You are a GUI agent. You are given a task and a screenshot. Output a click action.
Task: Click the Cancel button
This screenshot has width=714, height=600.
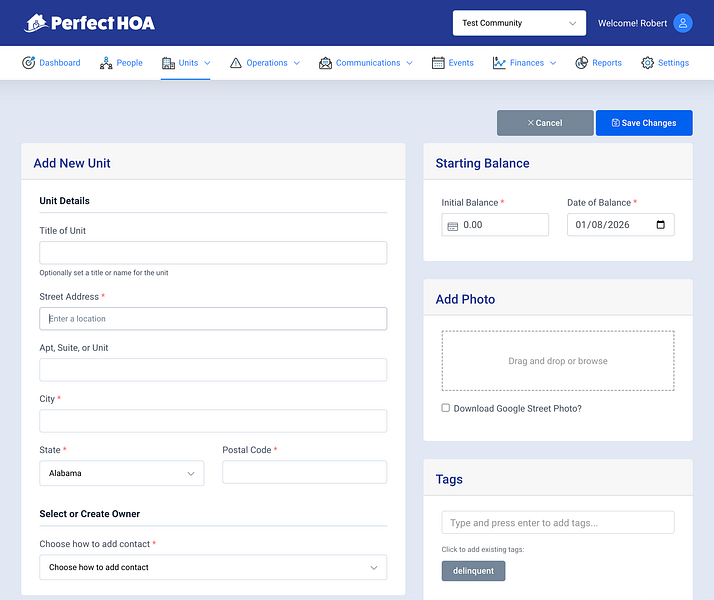[545, 123]
